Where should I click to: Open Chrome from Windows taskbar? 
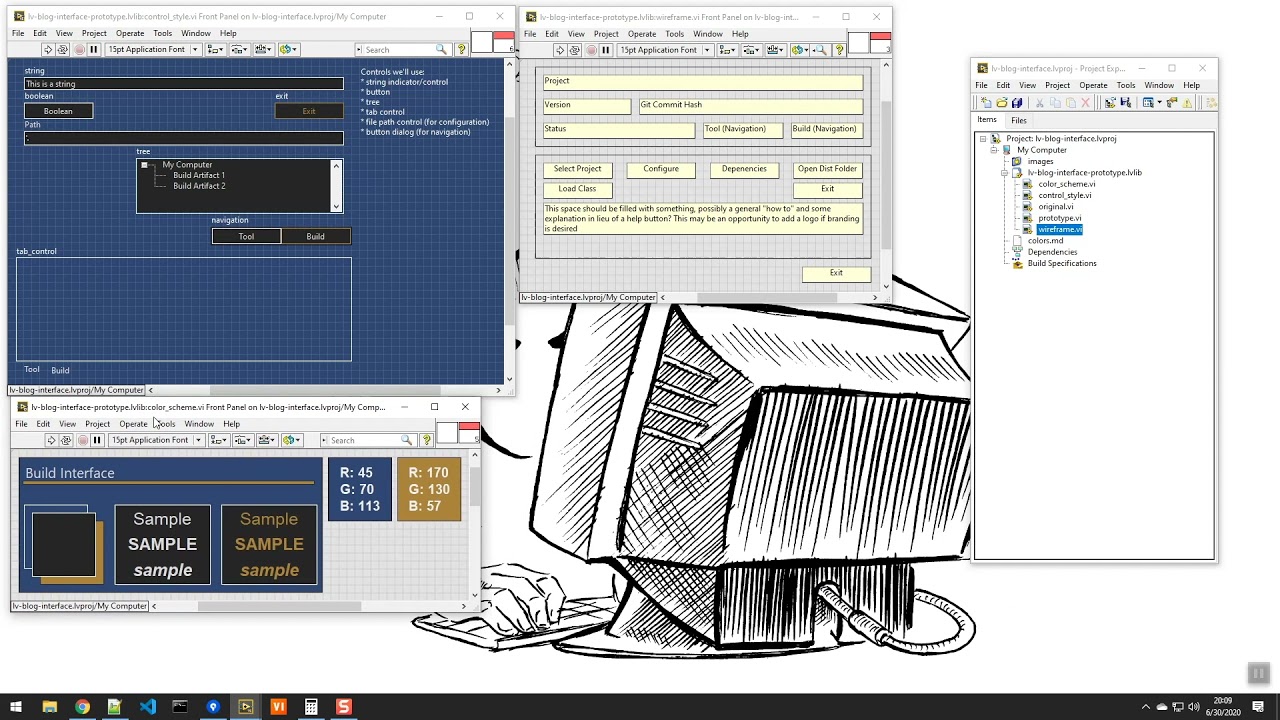[82, 707]
